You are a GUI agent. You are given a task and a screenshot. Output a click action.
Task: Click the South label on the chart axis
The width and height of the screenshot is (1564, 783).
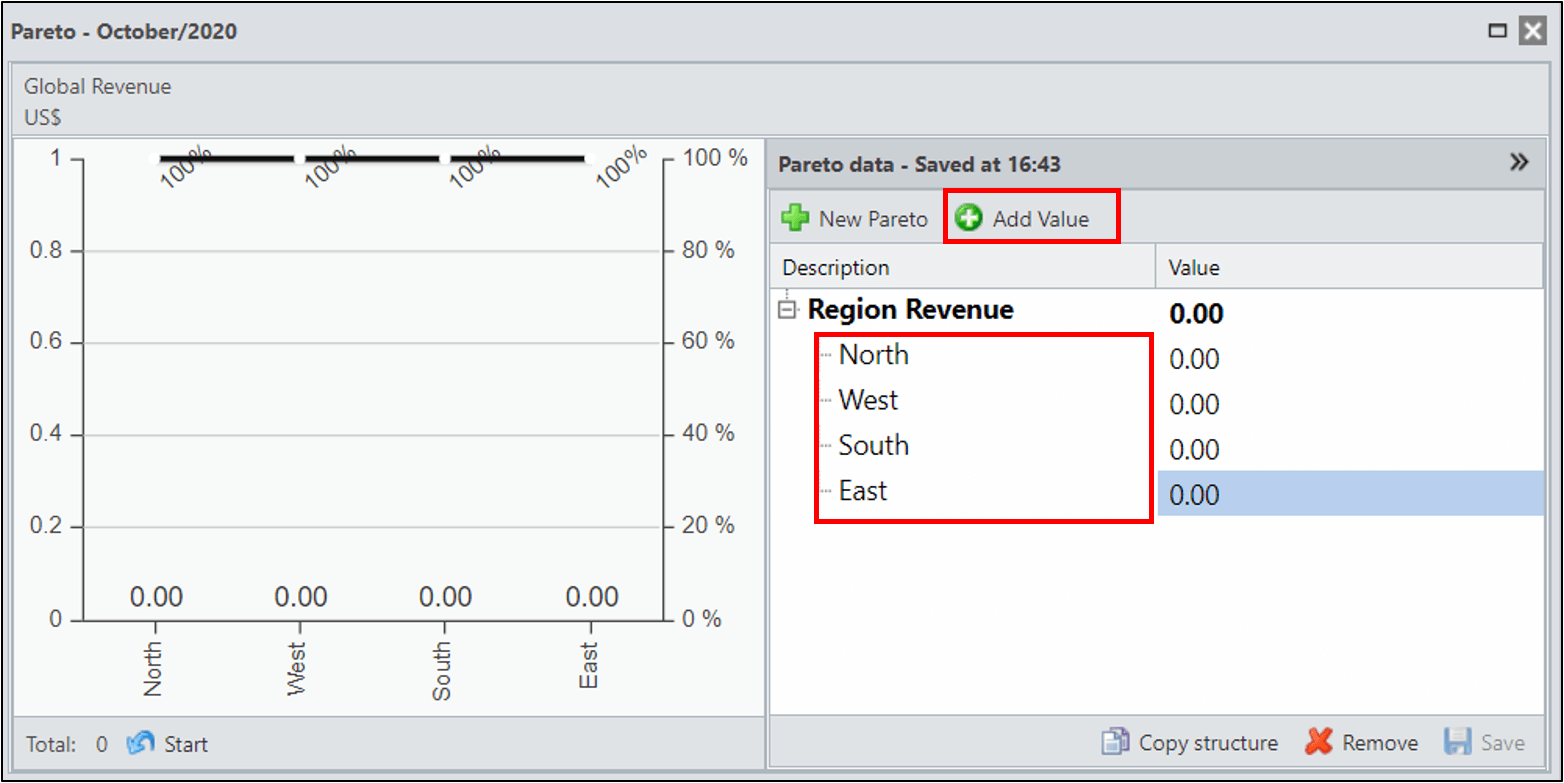tap(441, 671)
